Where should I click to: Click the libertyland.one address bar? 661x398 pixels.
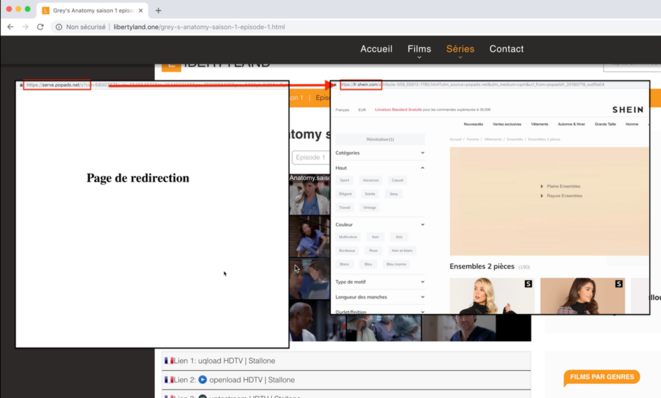click(199, 27)
